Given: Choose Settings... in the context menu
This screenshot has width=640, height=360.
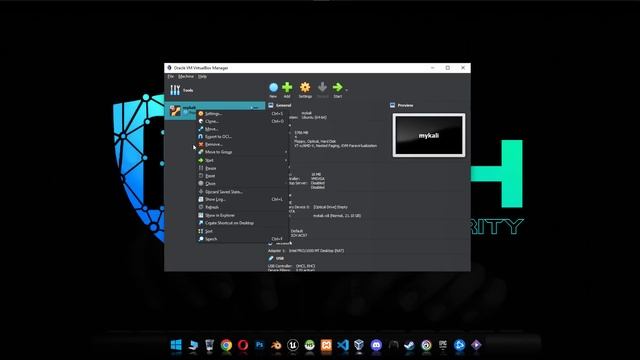Looking at the screenshot, I should click(242, 113).
